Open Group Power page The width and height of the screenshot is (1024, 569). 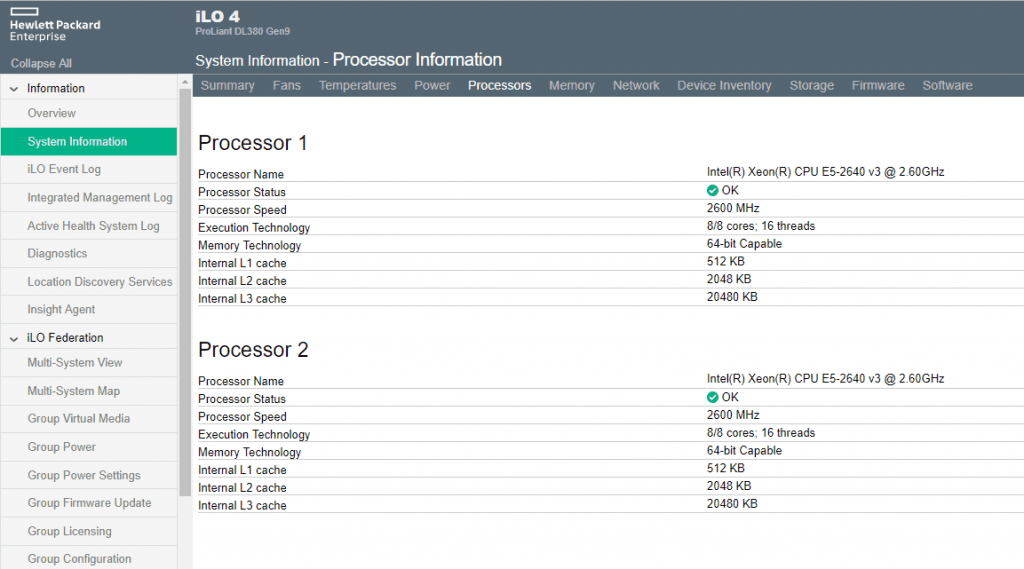point(89,447)
